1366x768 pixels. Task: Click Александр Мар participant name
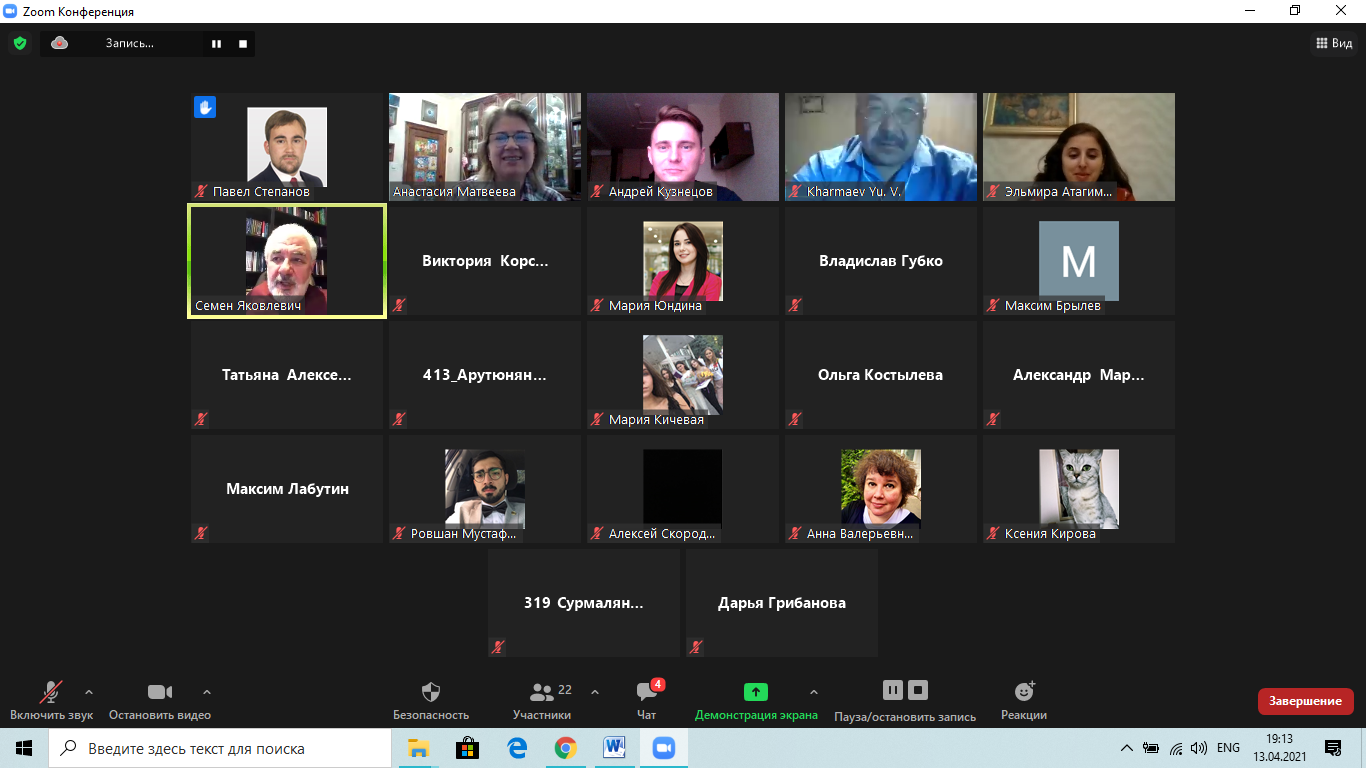1079,375
